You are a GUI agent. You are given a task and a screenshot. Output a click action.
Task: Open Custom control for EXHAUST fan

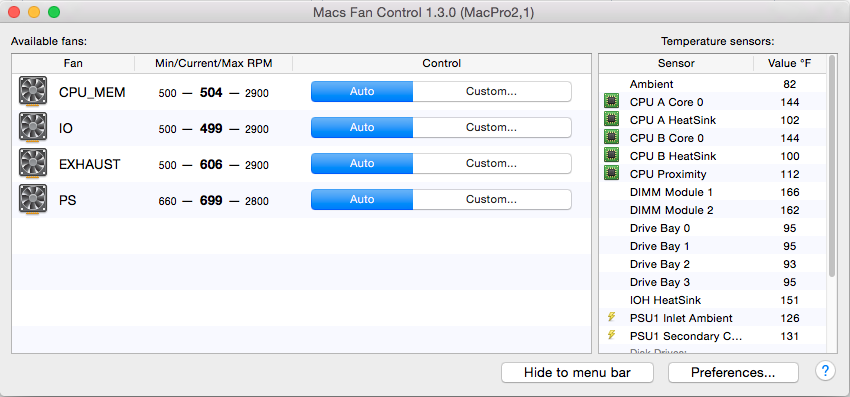492,164
